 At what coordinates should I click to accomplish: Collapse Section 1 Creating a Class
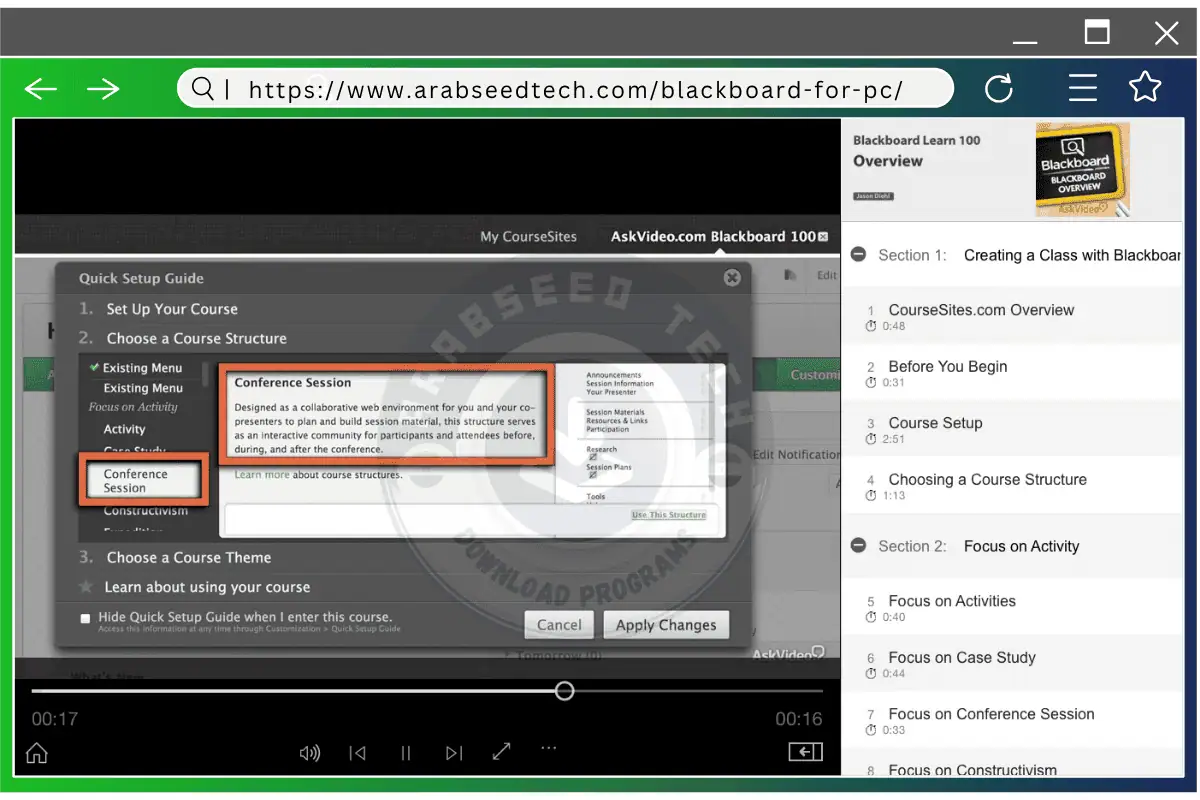pos(858,255)
